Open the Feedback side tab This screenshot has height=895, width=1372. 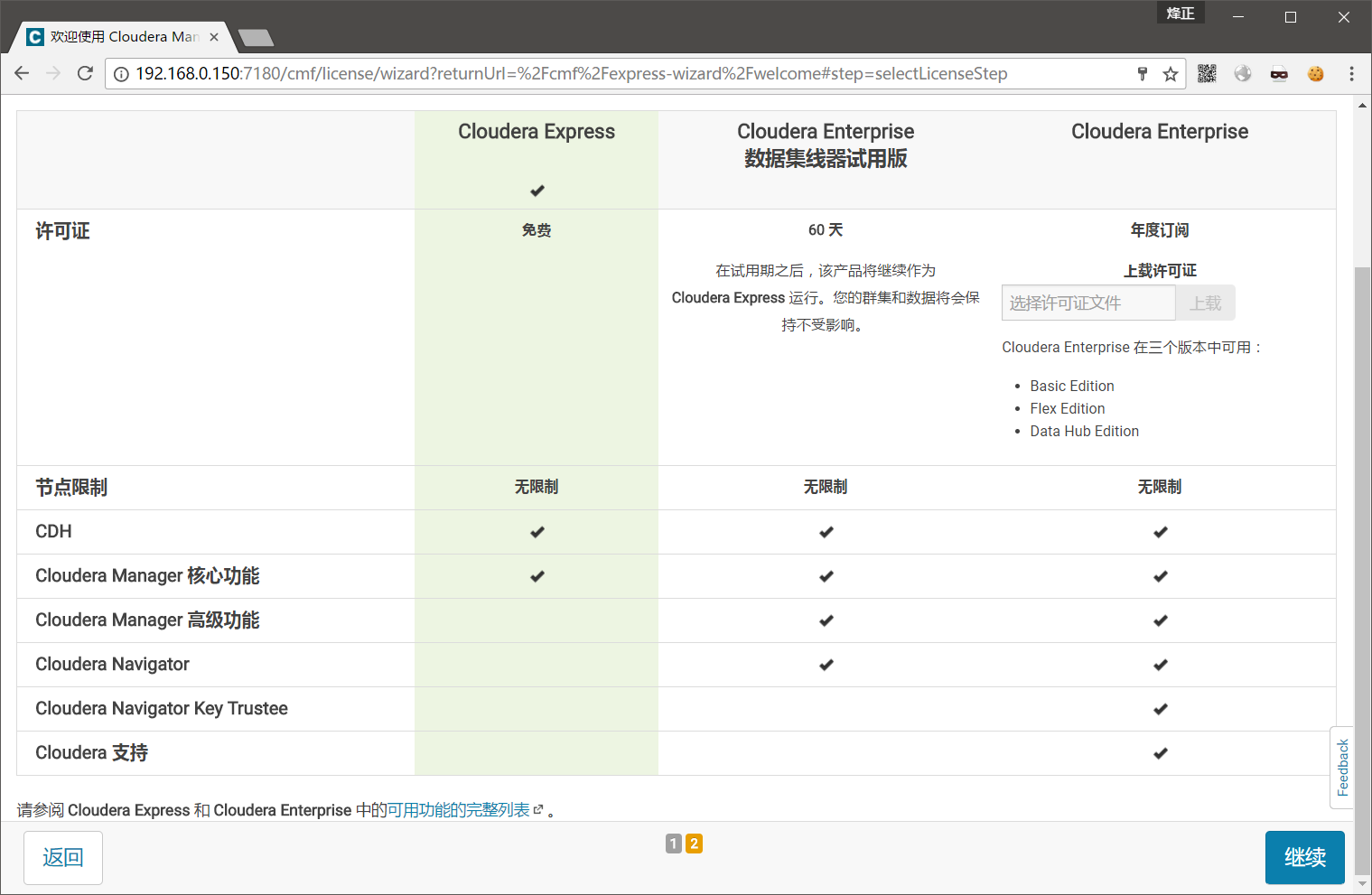pos(1342,768)
